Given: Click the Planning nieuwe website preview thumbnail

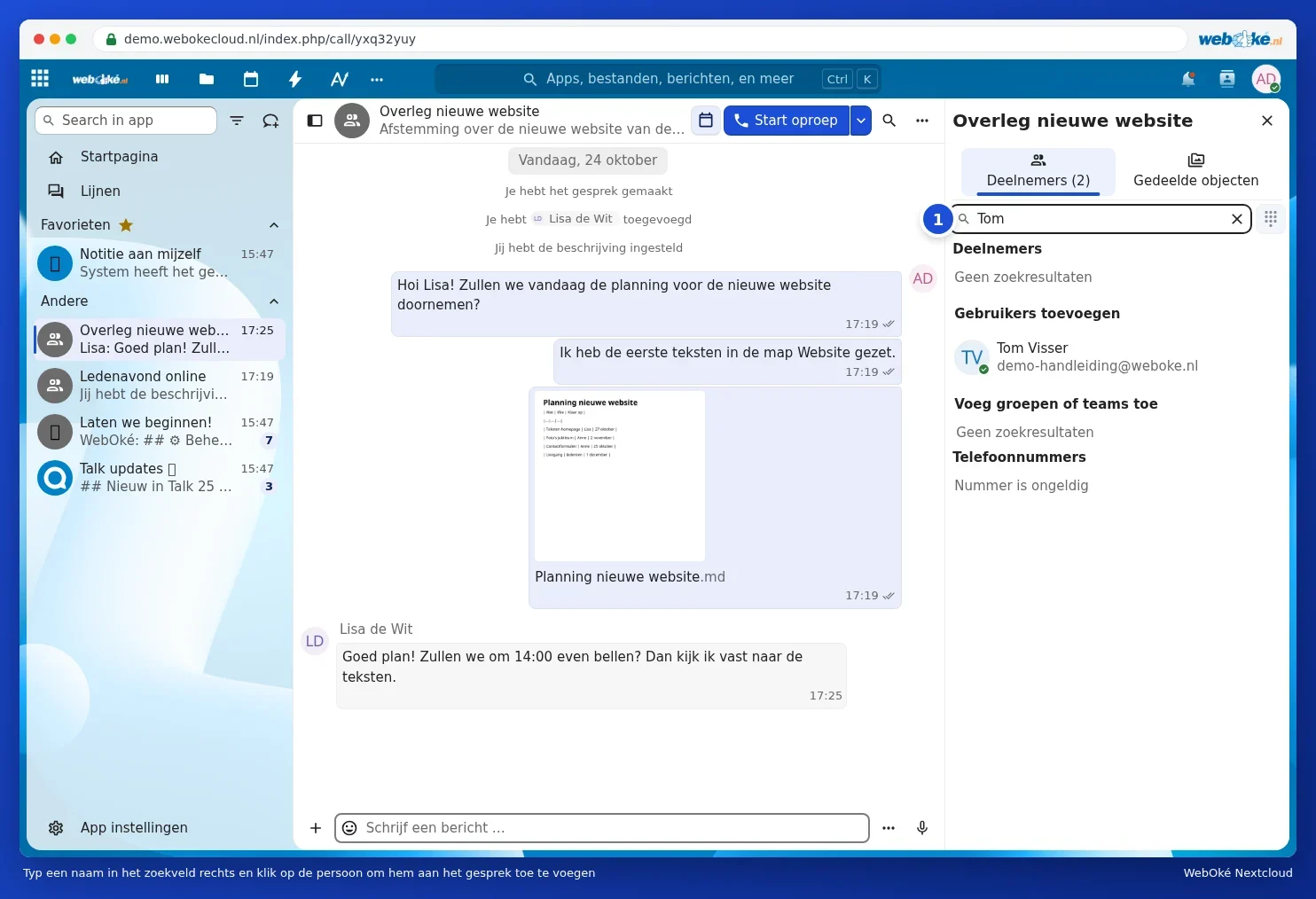Looking at the screenshot, I should pyautogui.click(x=620, y=476).
